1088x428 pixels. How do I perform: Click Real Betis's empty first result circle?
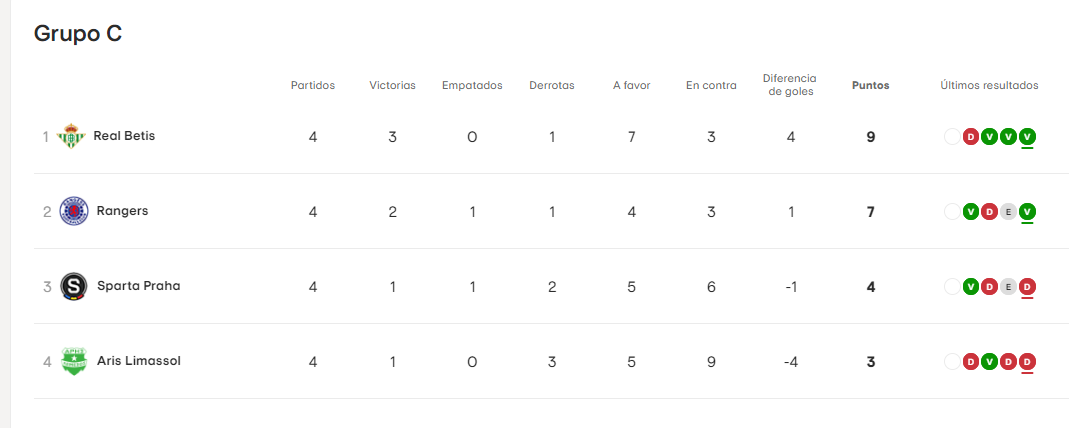(952, 137)
